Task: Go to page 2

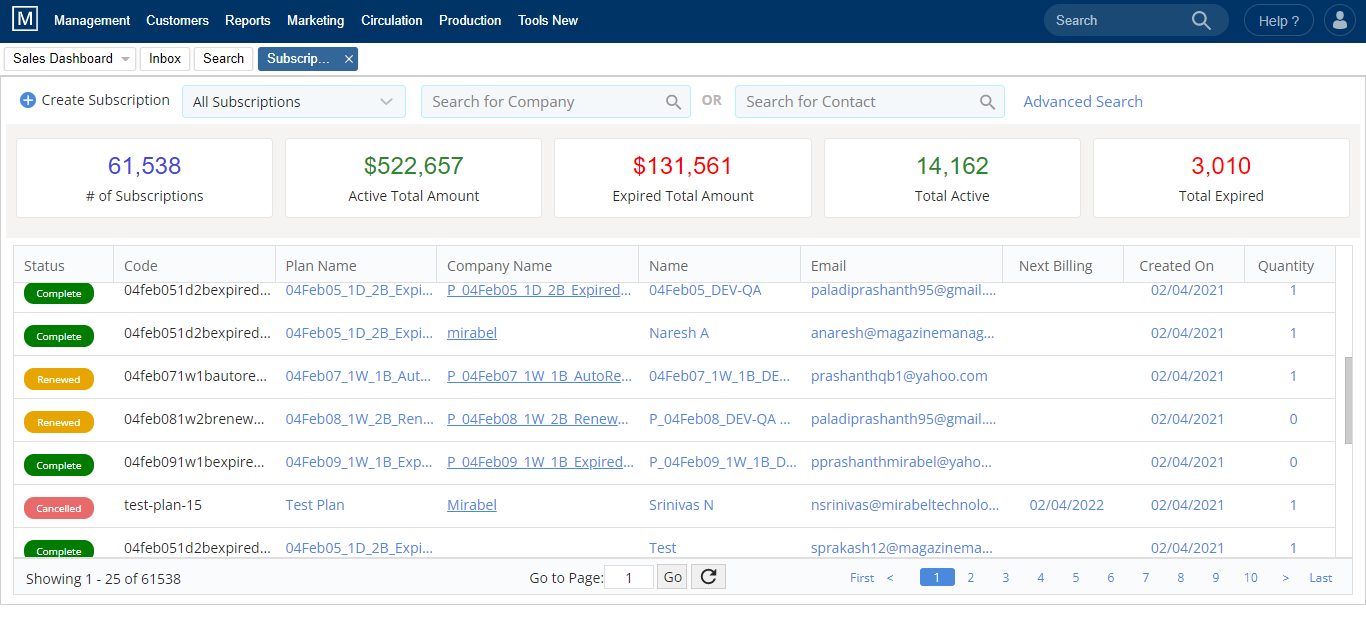Action: point(970,577)
